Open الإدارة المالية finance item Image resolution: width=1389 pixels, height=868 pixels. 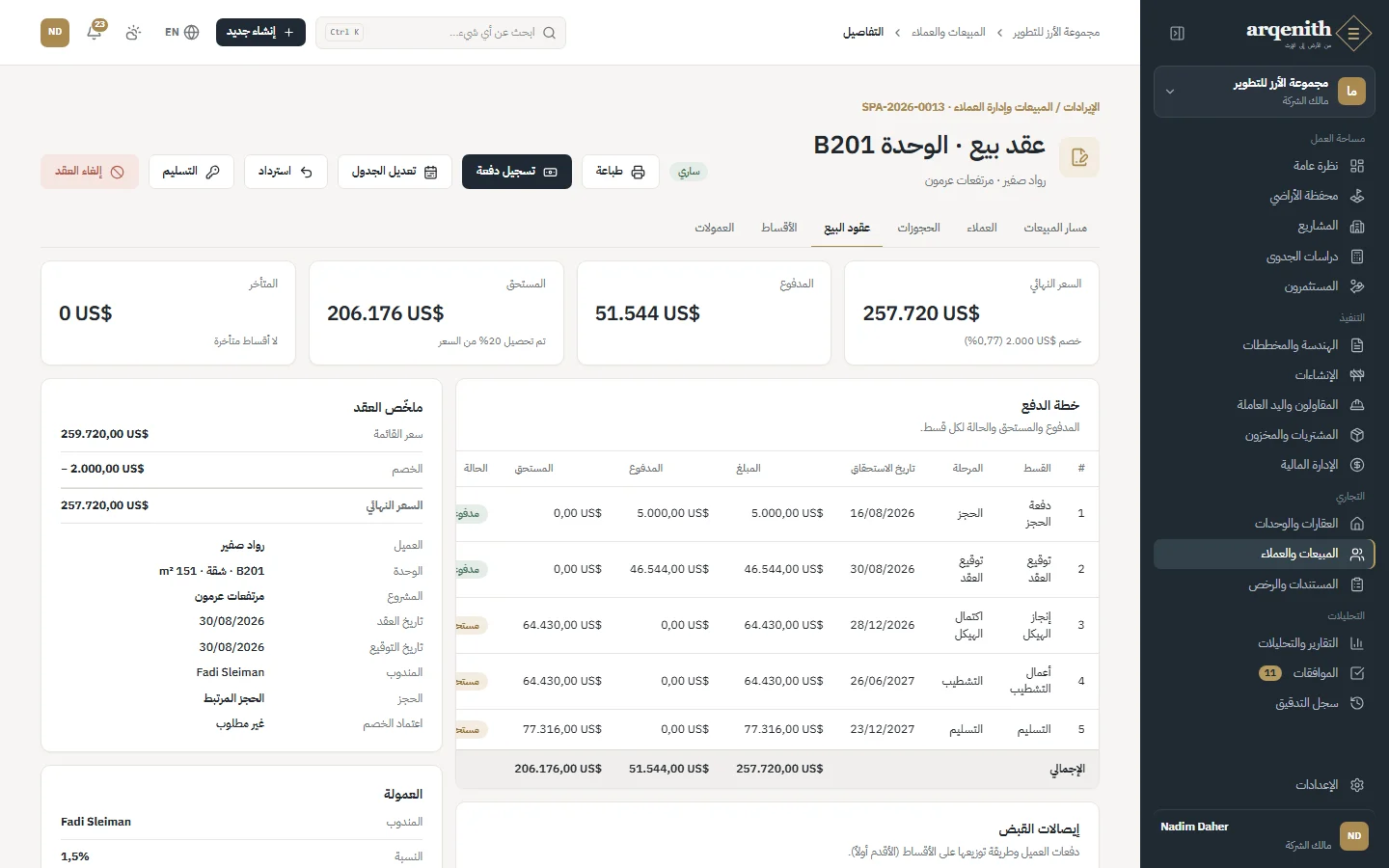(1264, 465)
